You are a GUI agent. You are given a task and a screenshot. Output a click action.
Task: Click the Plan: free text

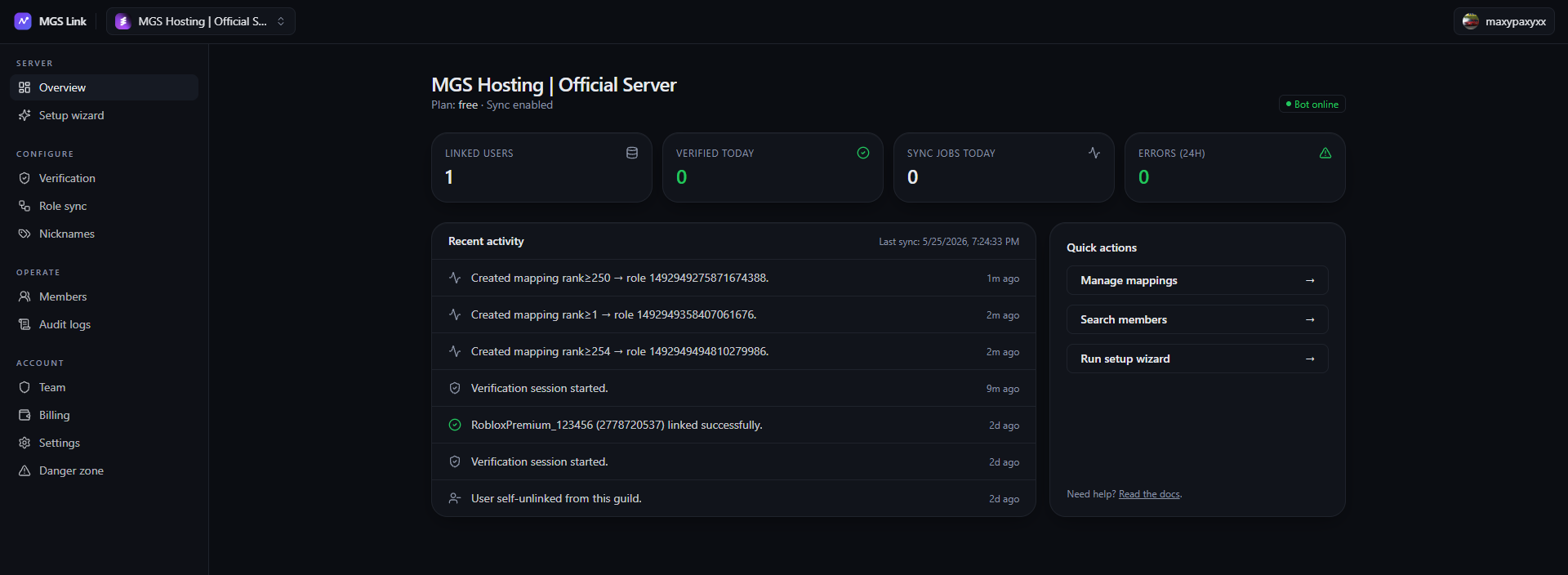click(x=455, y=105)
